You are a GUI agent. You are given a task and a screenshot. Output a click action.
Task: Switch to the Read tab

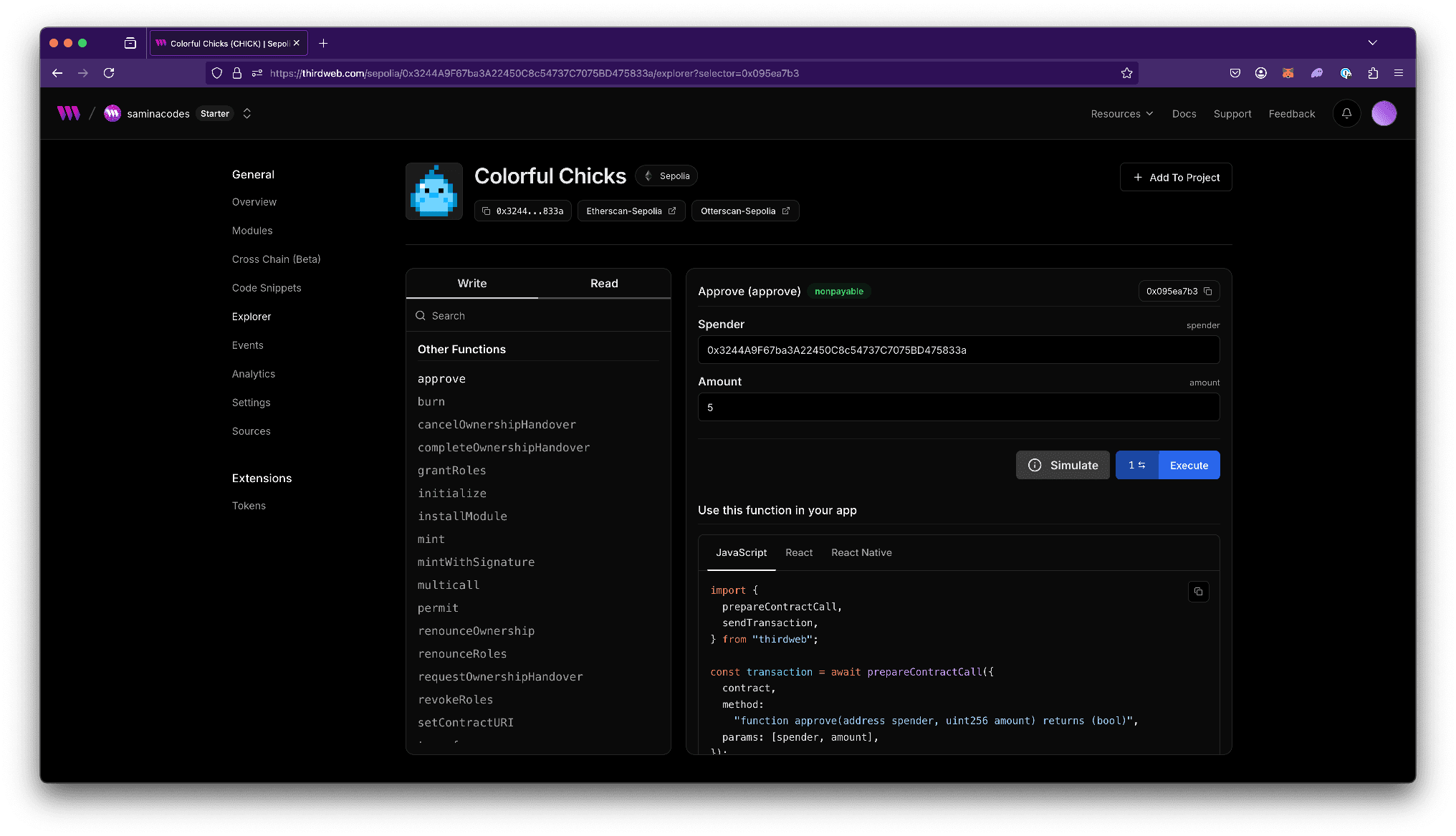click(x=604, y=284)
